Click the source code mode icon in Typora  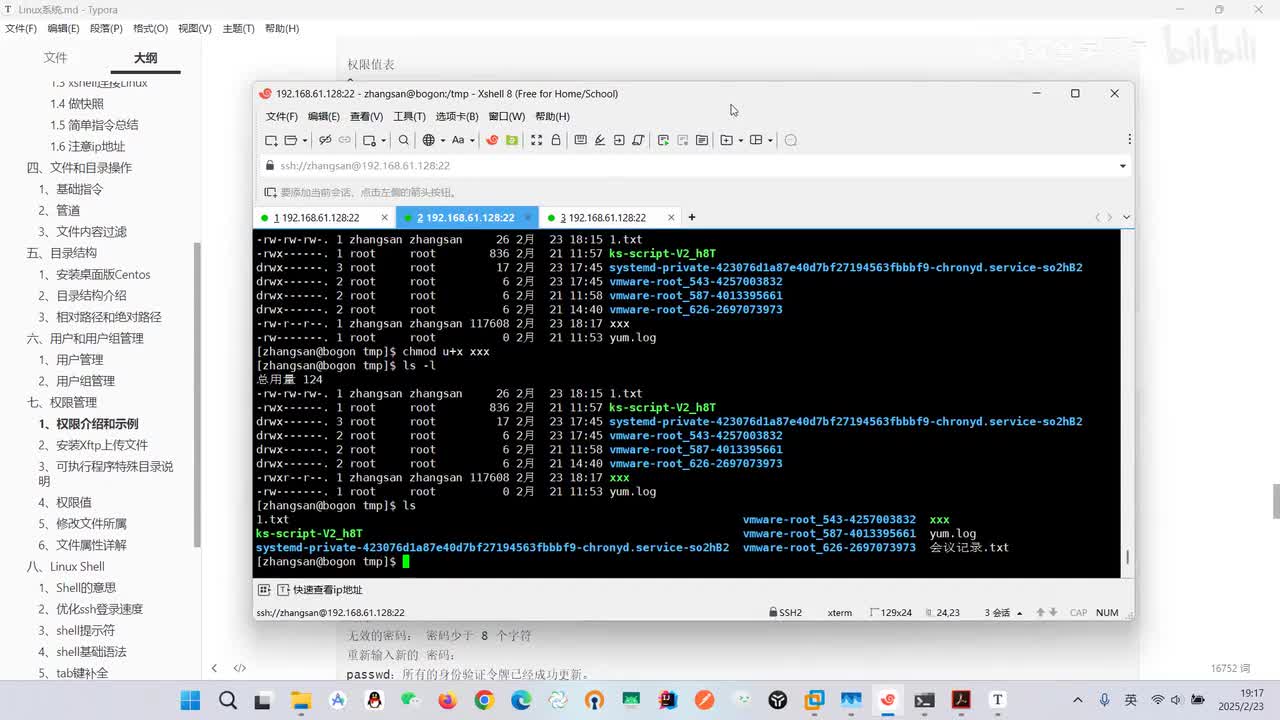pyautogui.click(x=240, y=668)
